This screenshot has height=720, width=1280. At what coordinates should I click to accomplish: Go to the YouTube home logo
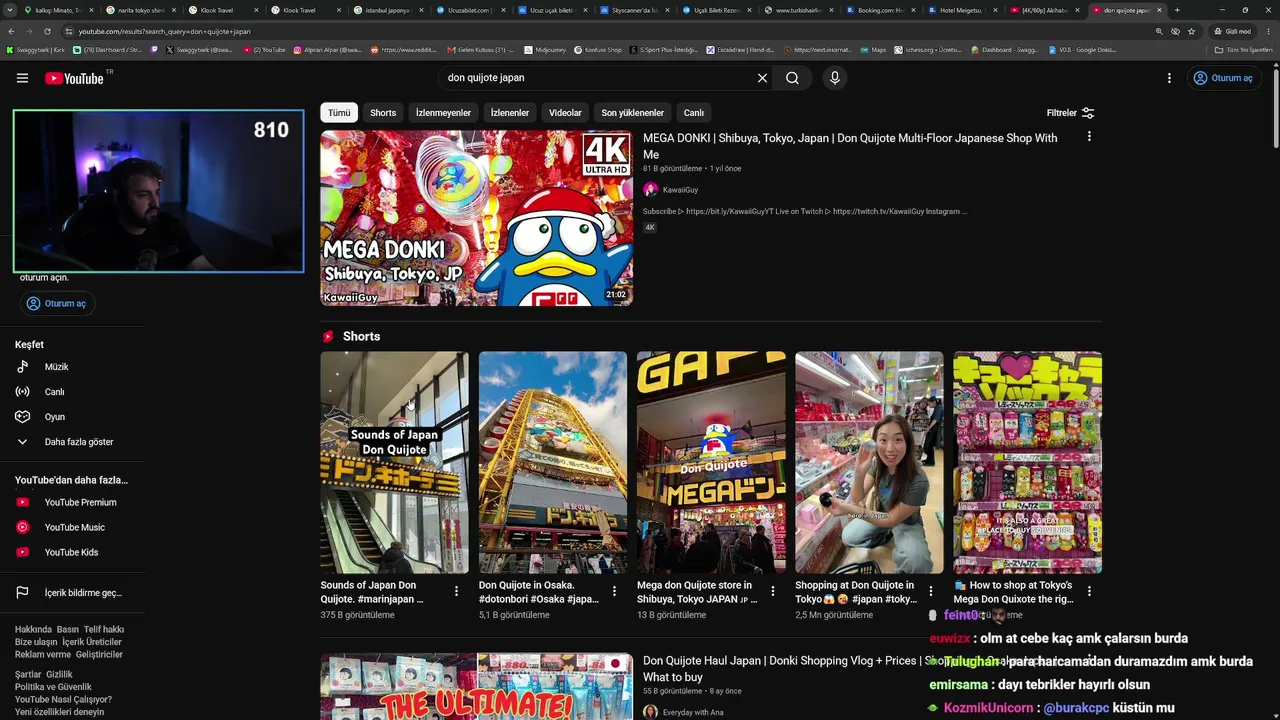[x=74, y=78]
